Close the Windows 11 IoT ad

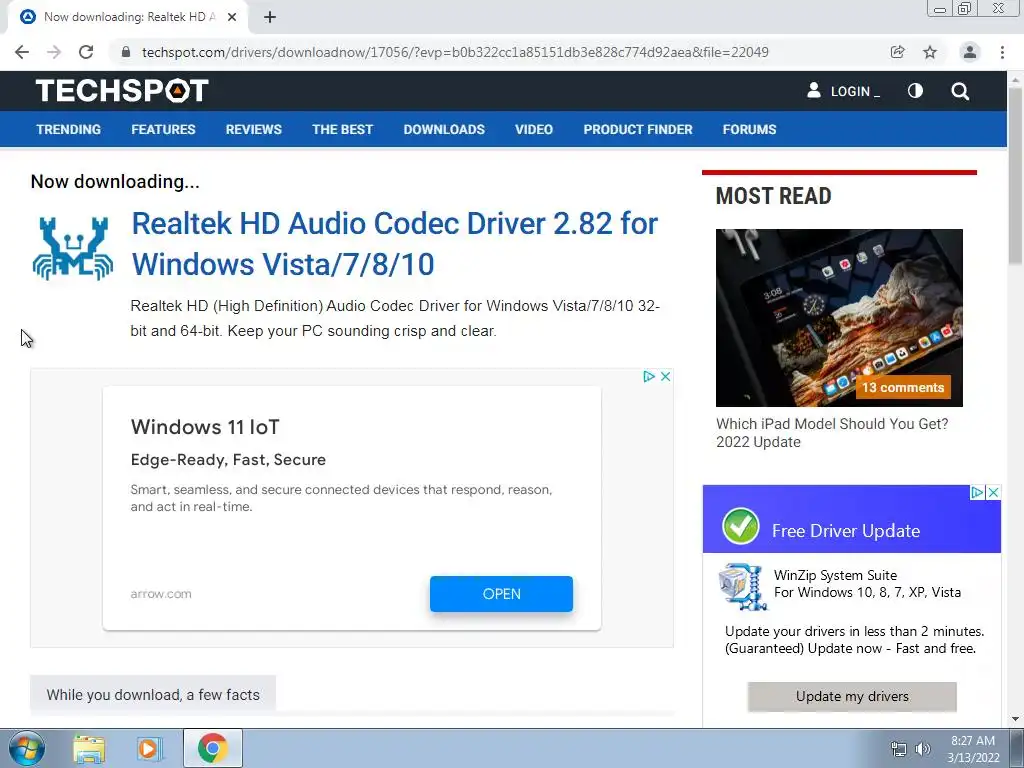point(665,377)
